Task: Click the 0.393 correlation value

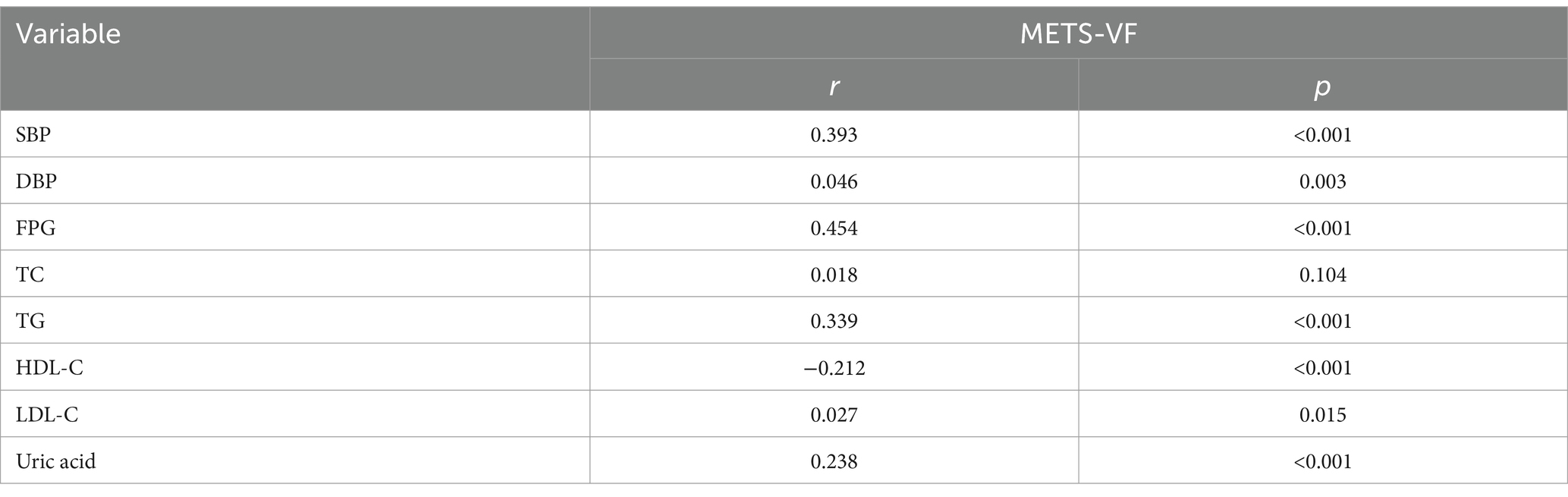Action: [834, 135]
